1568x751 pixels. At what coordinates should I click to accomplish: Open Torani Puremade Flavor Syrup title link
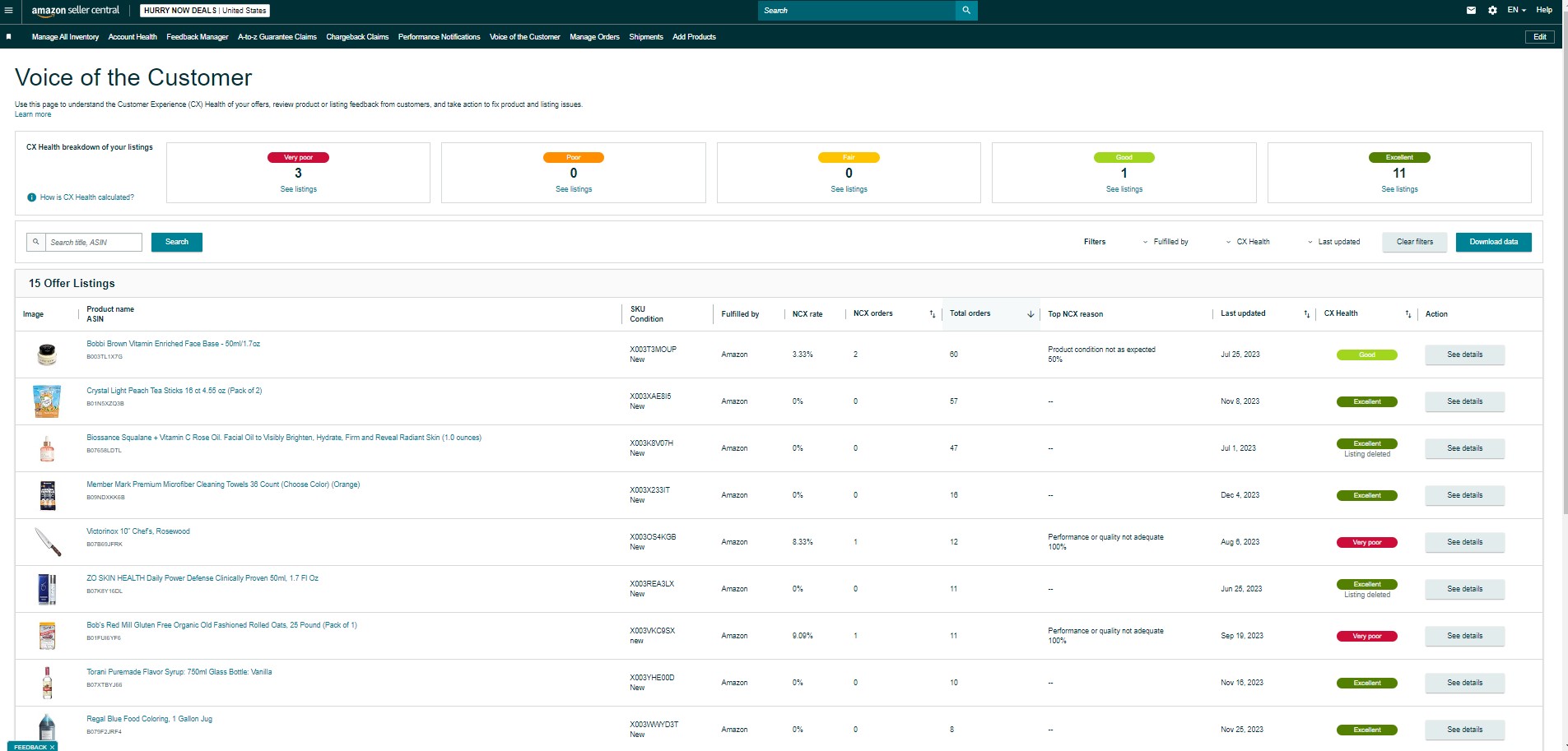tap(179, 672)
